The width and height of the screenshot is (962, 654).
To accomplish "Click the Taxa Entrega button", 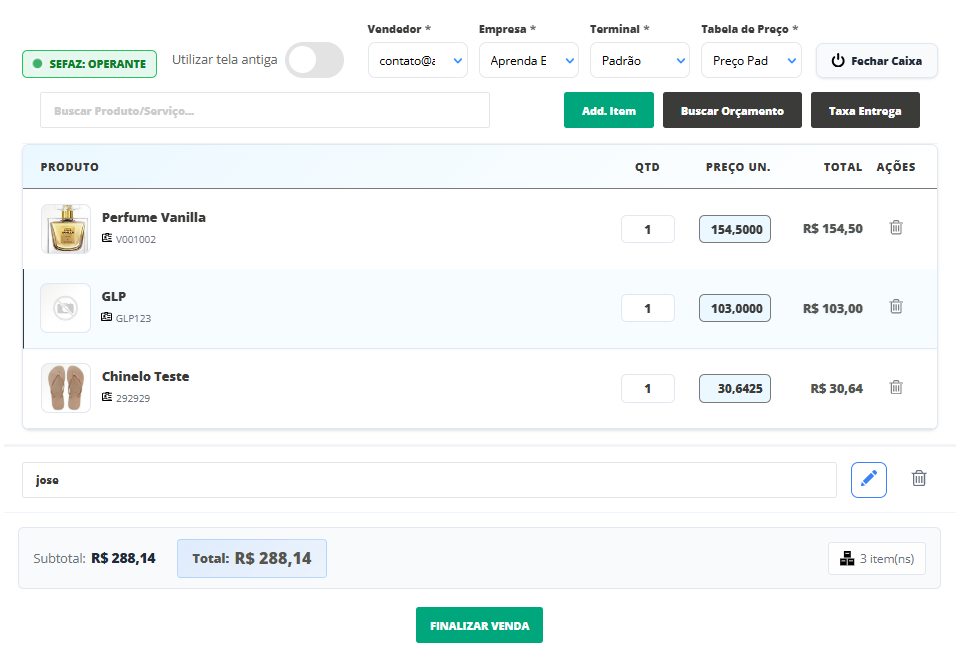I will (865, 111).
